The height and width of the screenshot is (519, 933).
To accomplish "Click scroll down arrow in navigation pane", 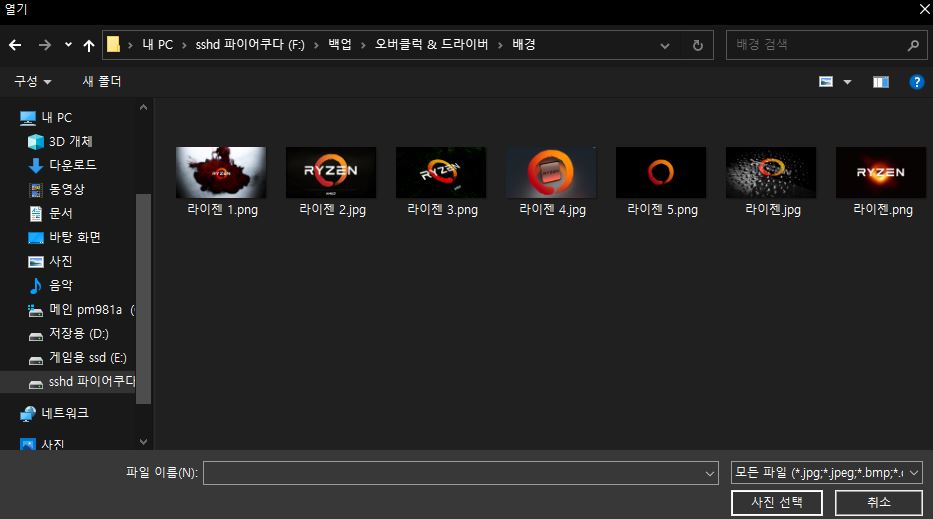I will (x=143, y=442).
